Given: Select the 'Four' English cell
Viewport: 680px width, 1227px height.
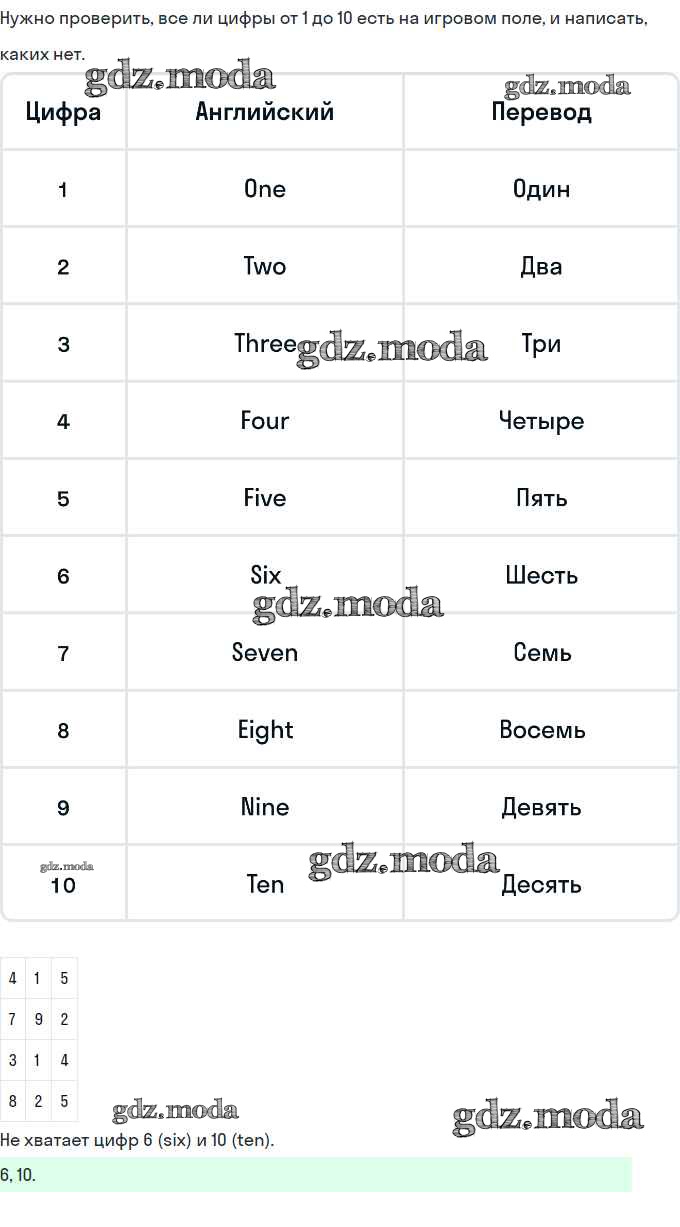Looking at the screenshot, I should 265,421.
